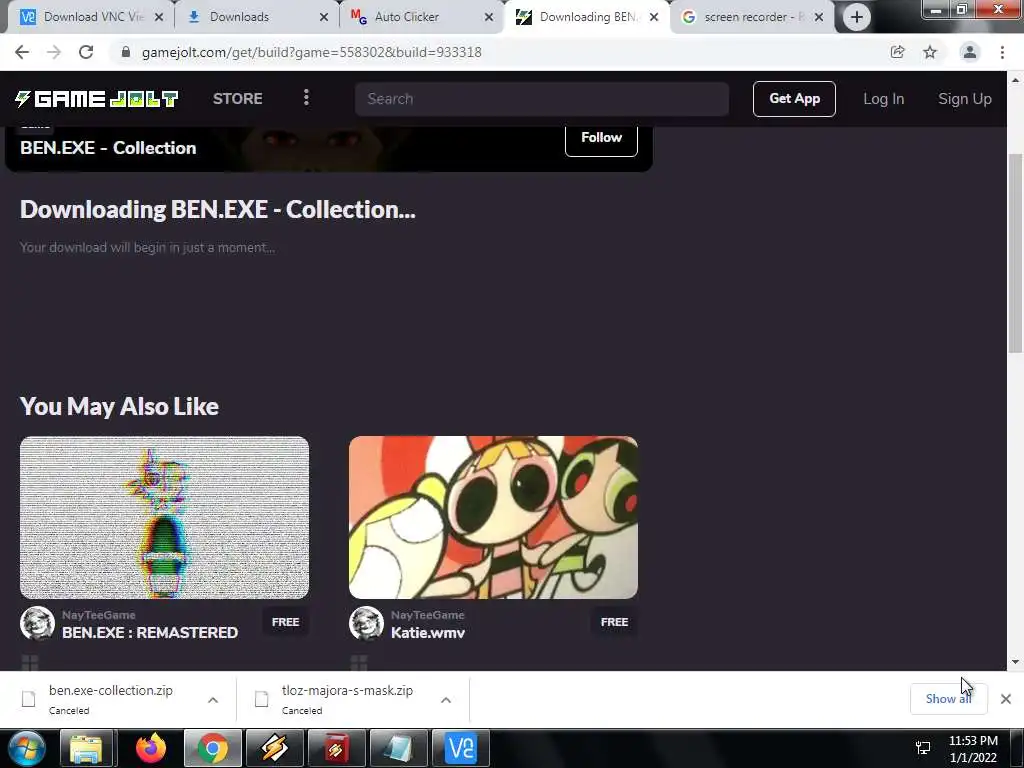Open BEN.EXE : REMASTERED thumbnail image
Screen dimensions: 1024x768
tap(164, 517)
